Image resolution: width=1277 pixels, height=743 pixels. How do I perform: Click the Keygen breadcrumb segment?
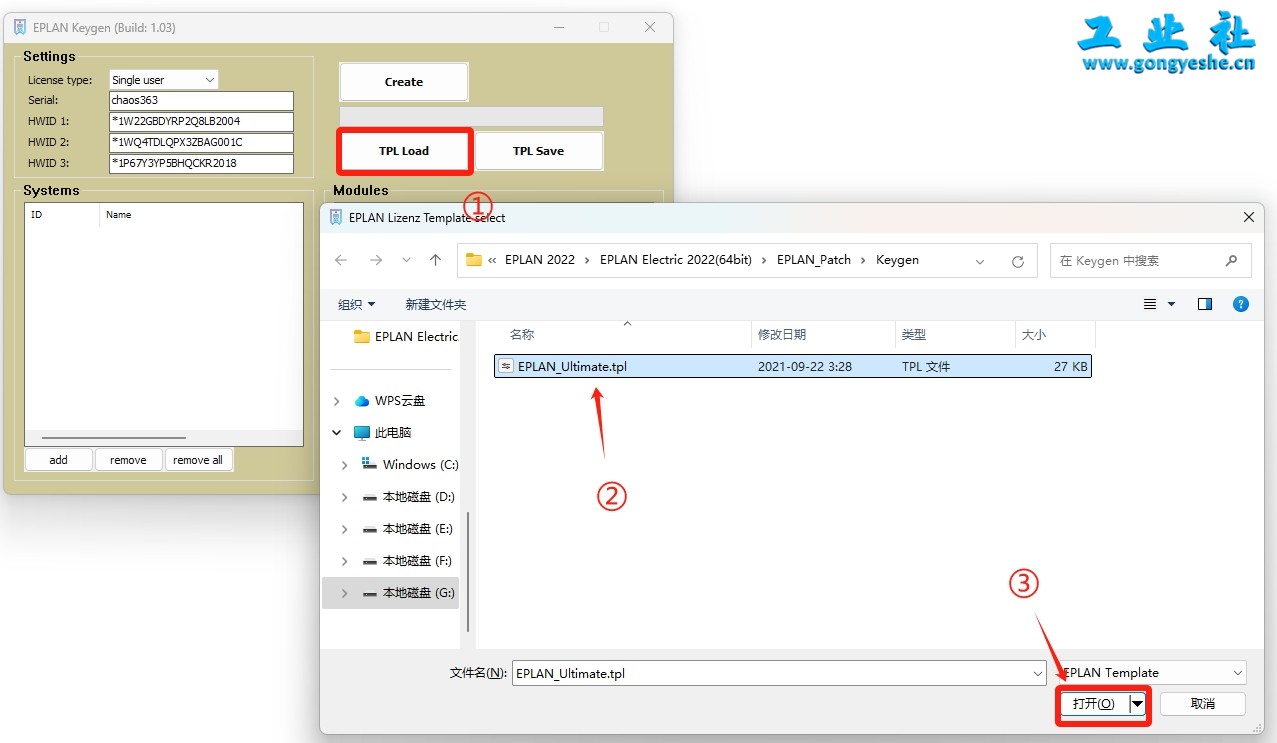pyautogui.click(x=897, y=260)
